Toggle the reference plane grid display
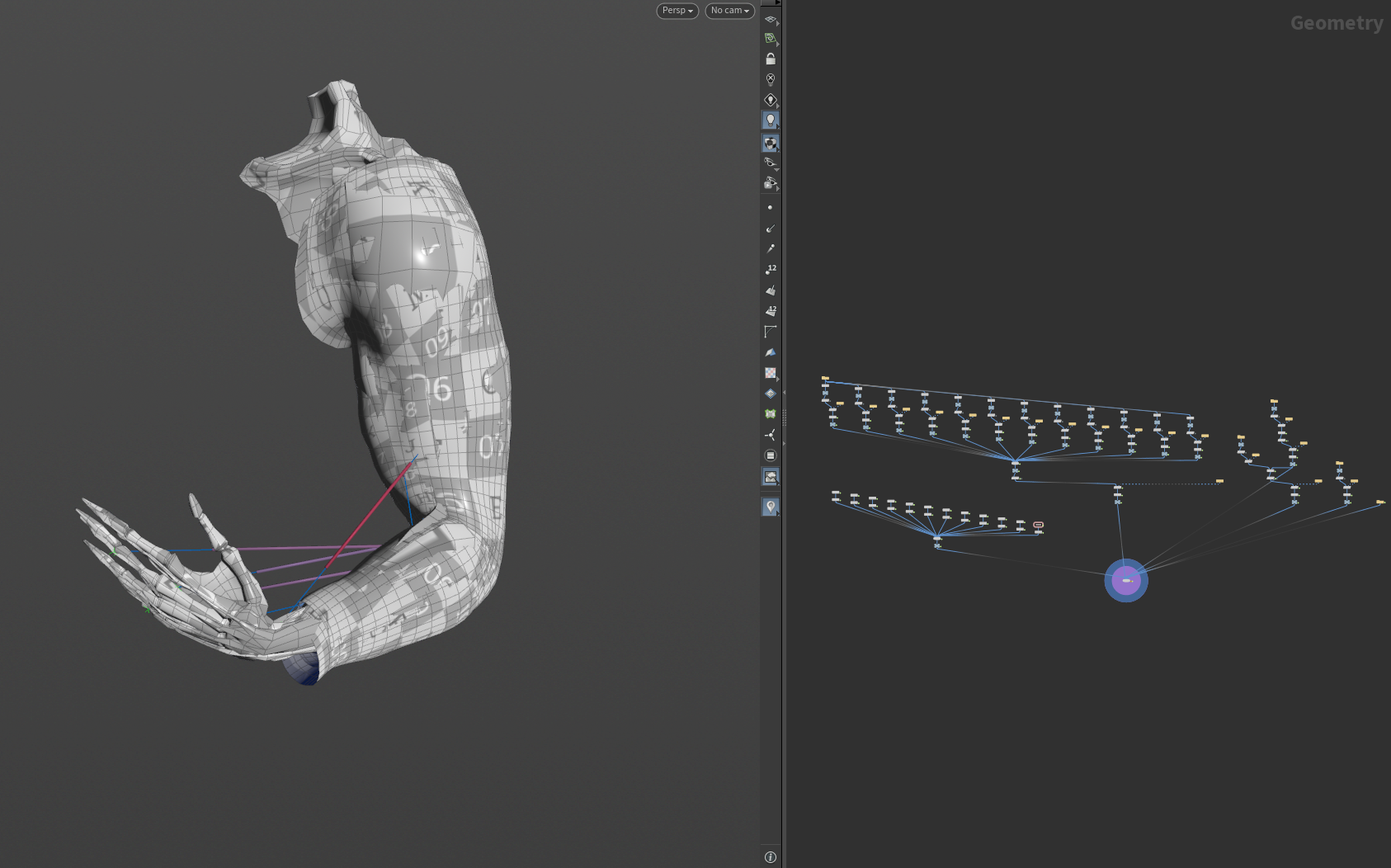 (770, 19)
